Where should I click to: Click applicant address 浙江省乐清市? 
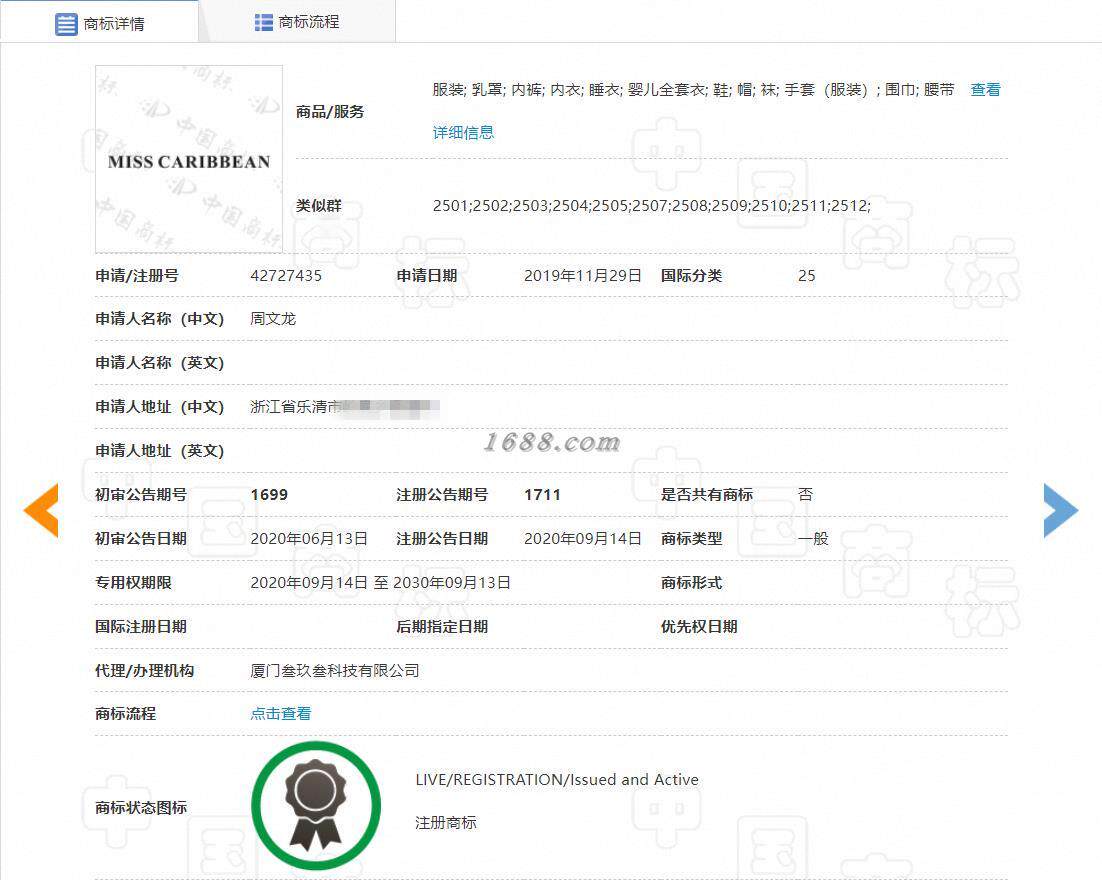(295, 407)
